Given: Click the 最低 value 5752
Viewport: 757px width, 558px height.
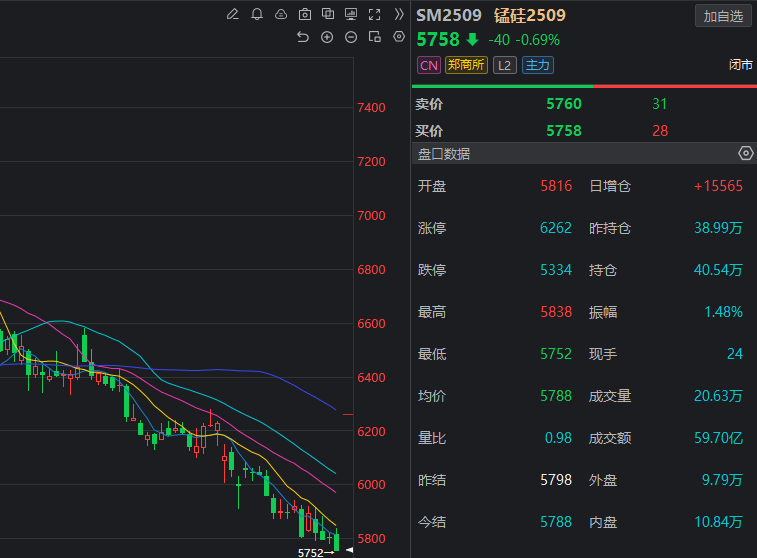Looking at the screenshot, I should [556, 354].
